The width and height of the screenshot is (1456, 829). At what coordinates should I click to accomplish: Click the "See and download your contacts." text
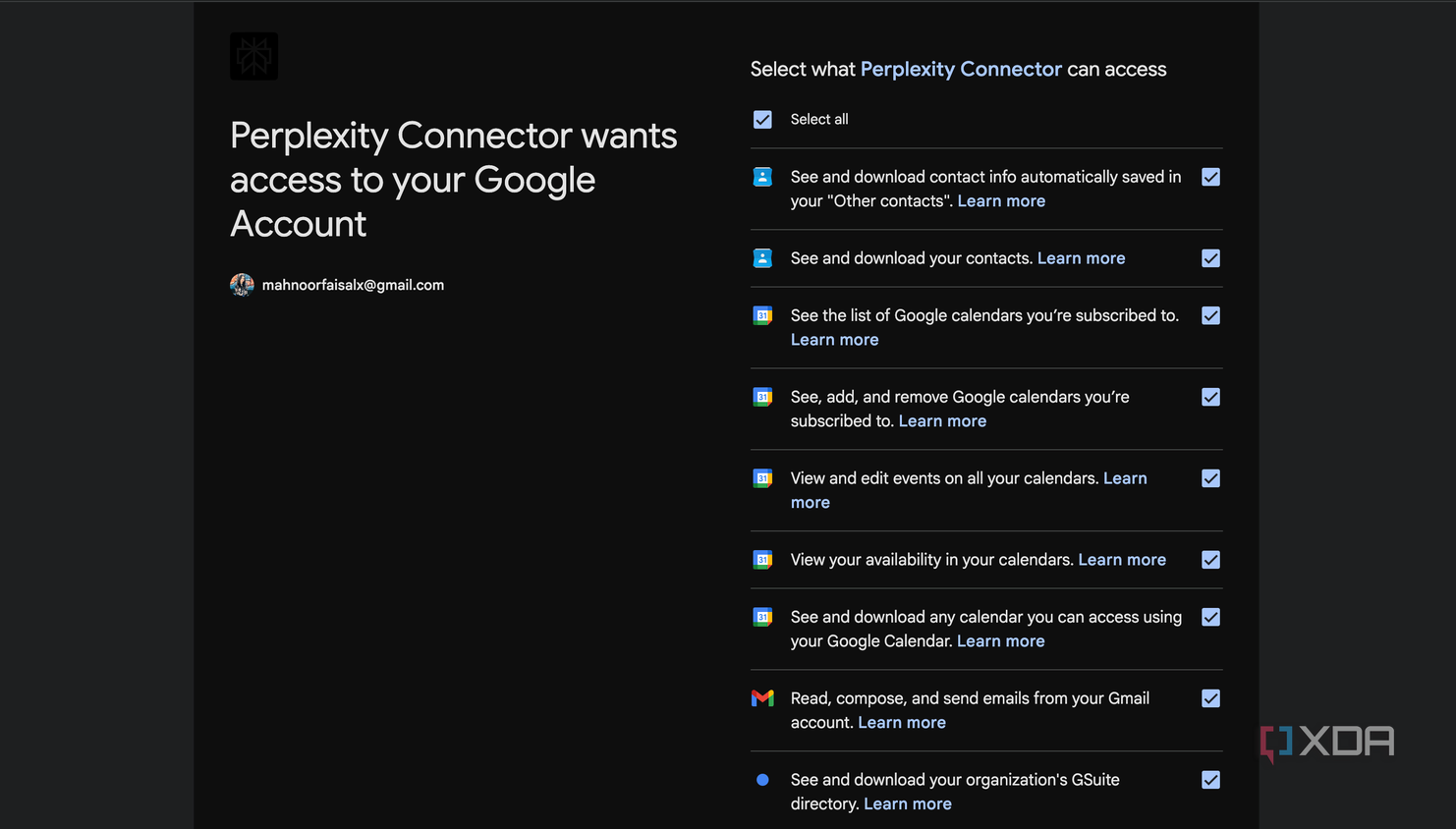point(912,258)
